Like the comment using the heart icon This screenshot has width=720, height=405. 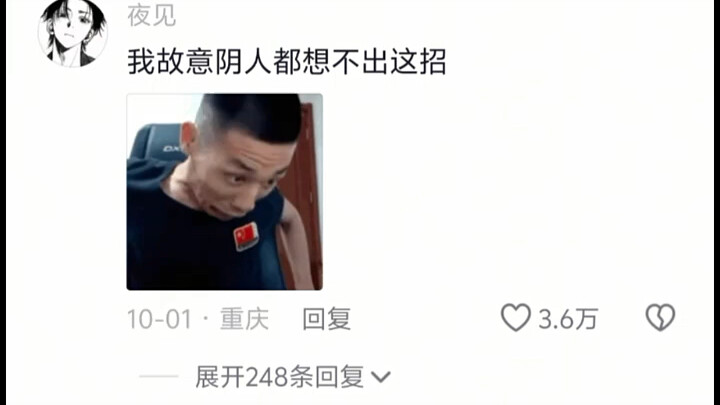coord(516,318)
